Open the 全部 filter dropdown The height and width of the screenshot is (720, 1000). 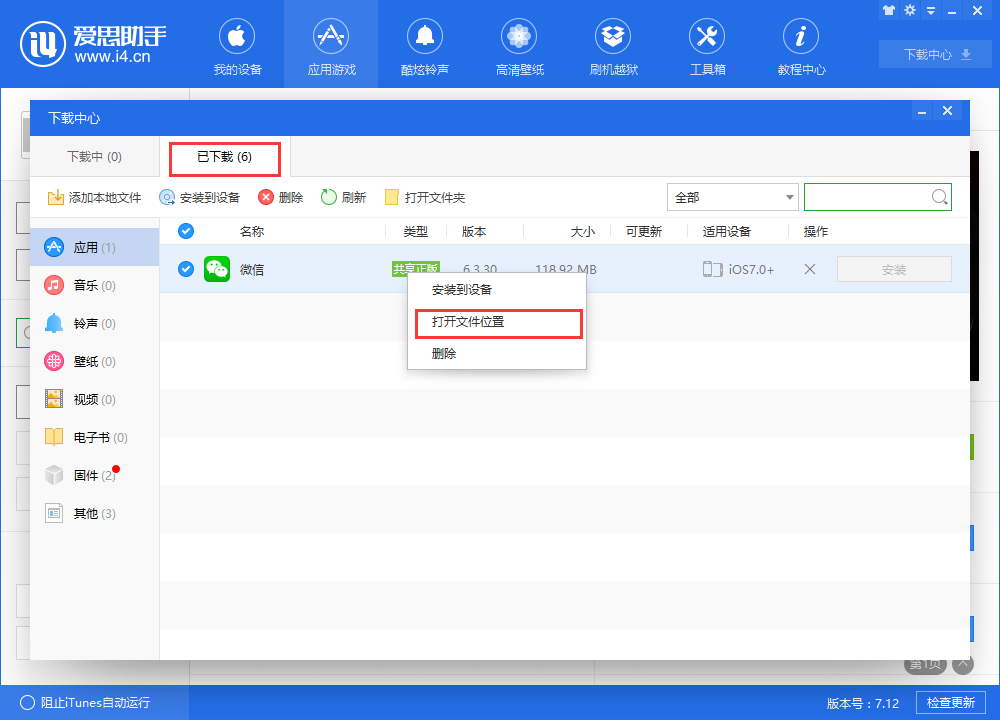coord(733,197)
